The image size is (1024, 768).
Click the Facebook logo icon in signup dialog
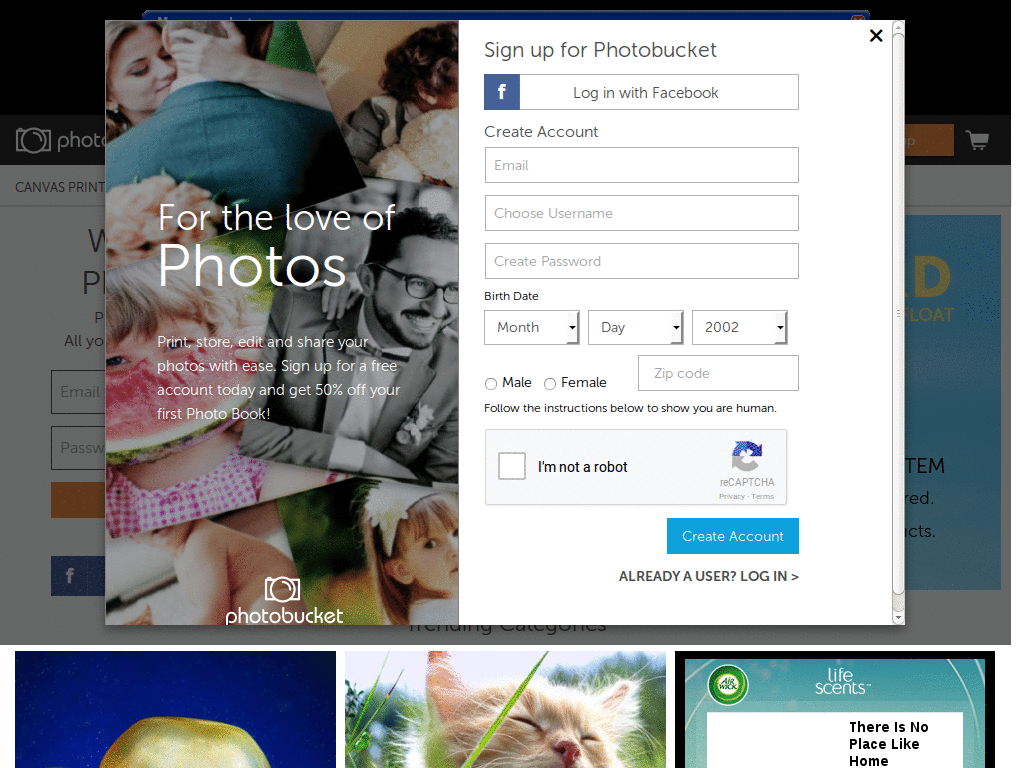502,92
